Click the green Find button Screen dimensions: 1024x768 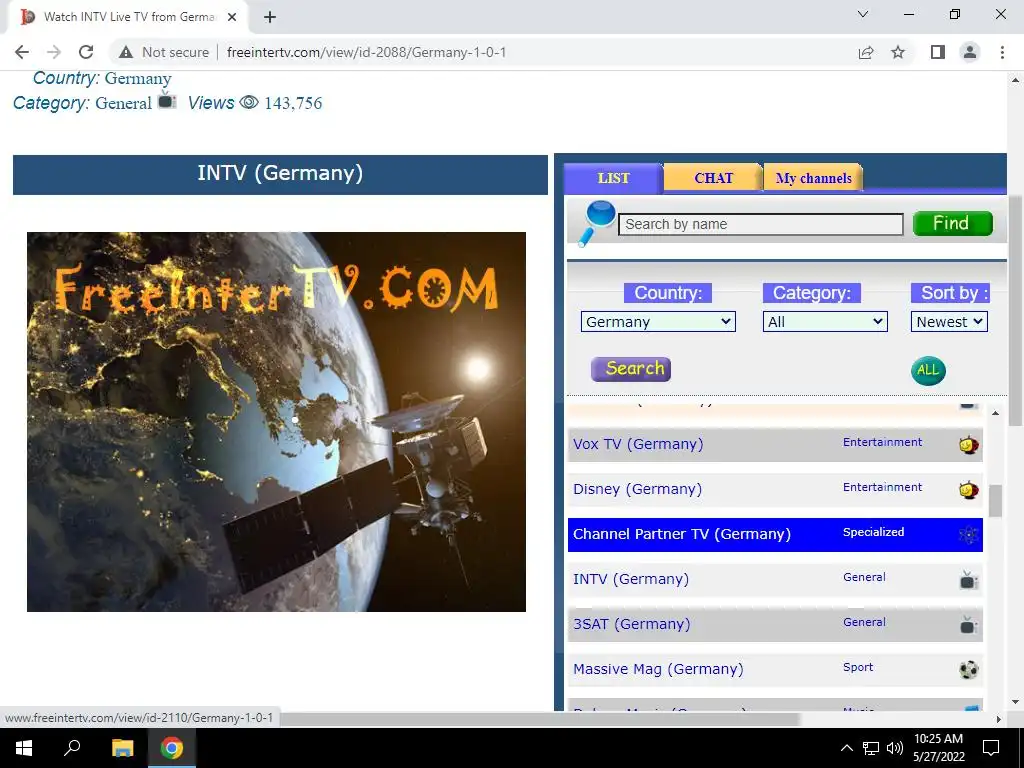952,223
